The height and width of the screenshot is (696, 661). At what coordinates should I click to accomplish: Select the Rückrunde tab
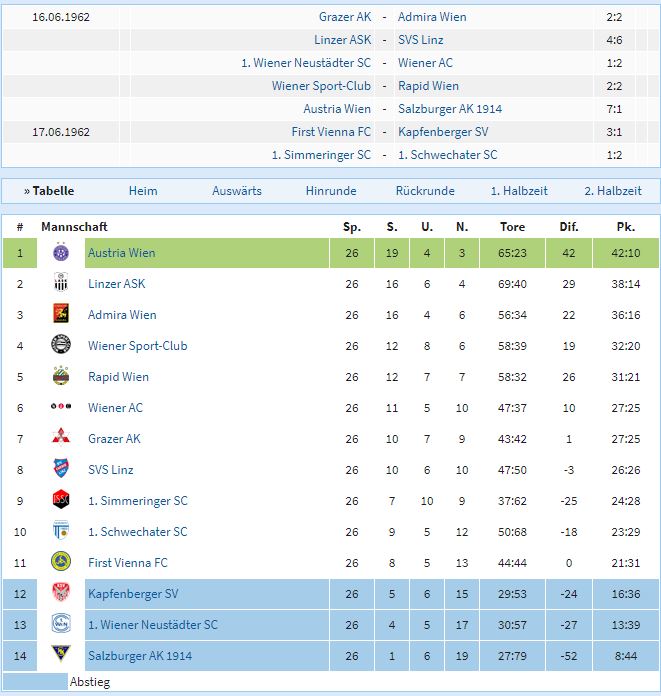pyautogui.click(x=425, y=191)
